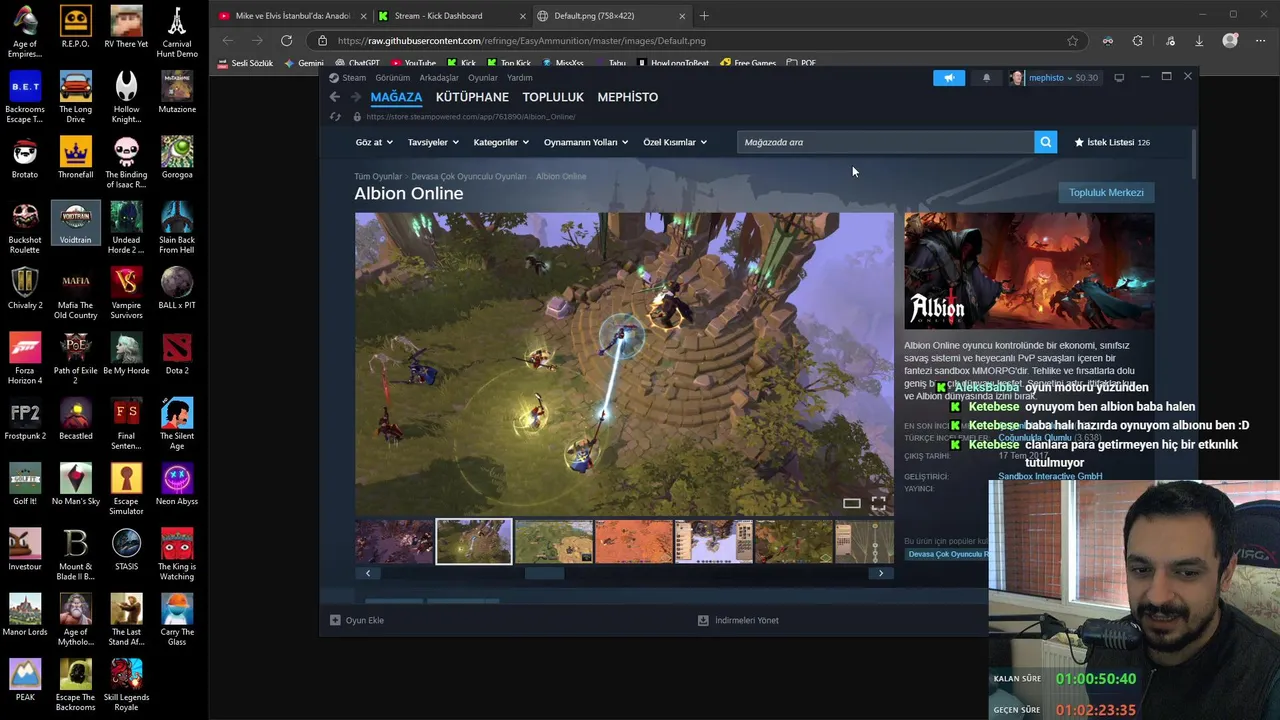Image resolution: width=1280 pixels, height=720 pixels.
Task: Open the Dota 2 desktop icon
Action: pyautogui.click(x=177, y=354)
